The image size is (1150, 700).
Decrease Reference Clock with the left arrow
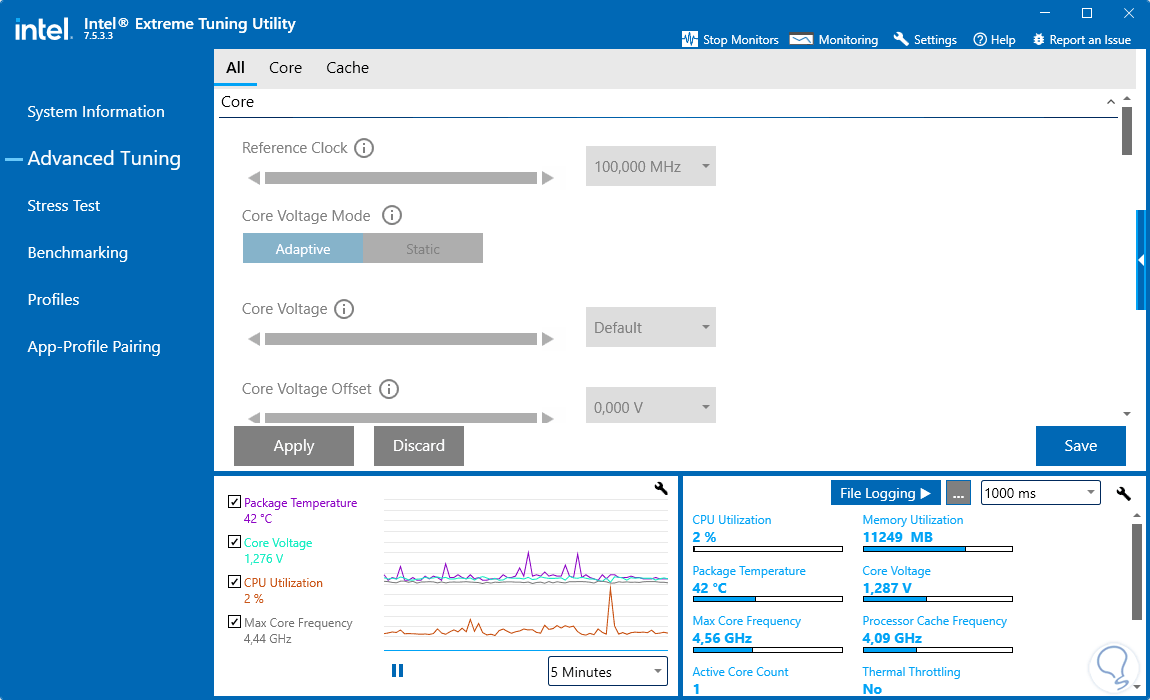click(x=254, y=178)
